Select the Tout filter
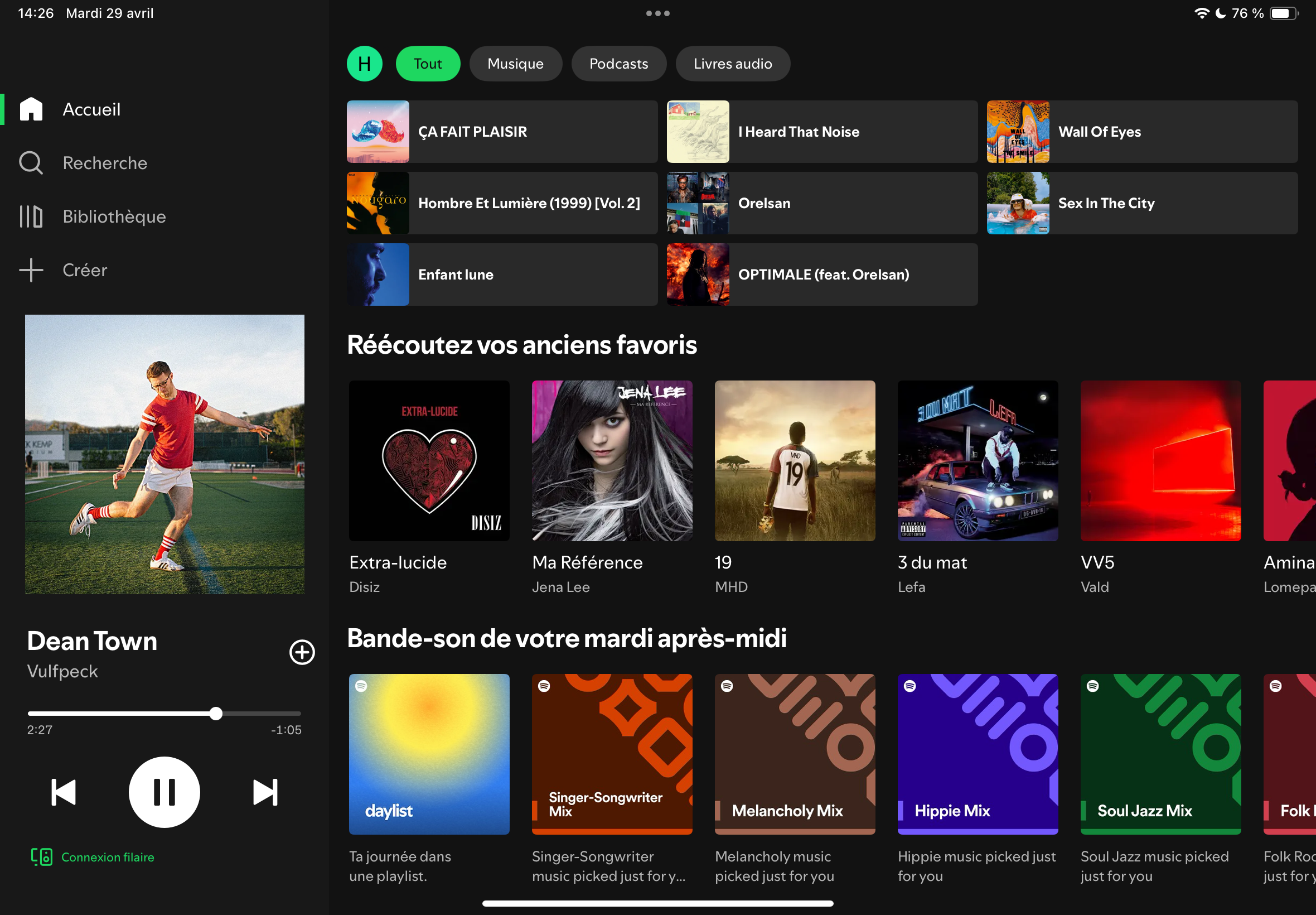The image size is (1316, 915). click(428, 64)
